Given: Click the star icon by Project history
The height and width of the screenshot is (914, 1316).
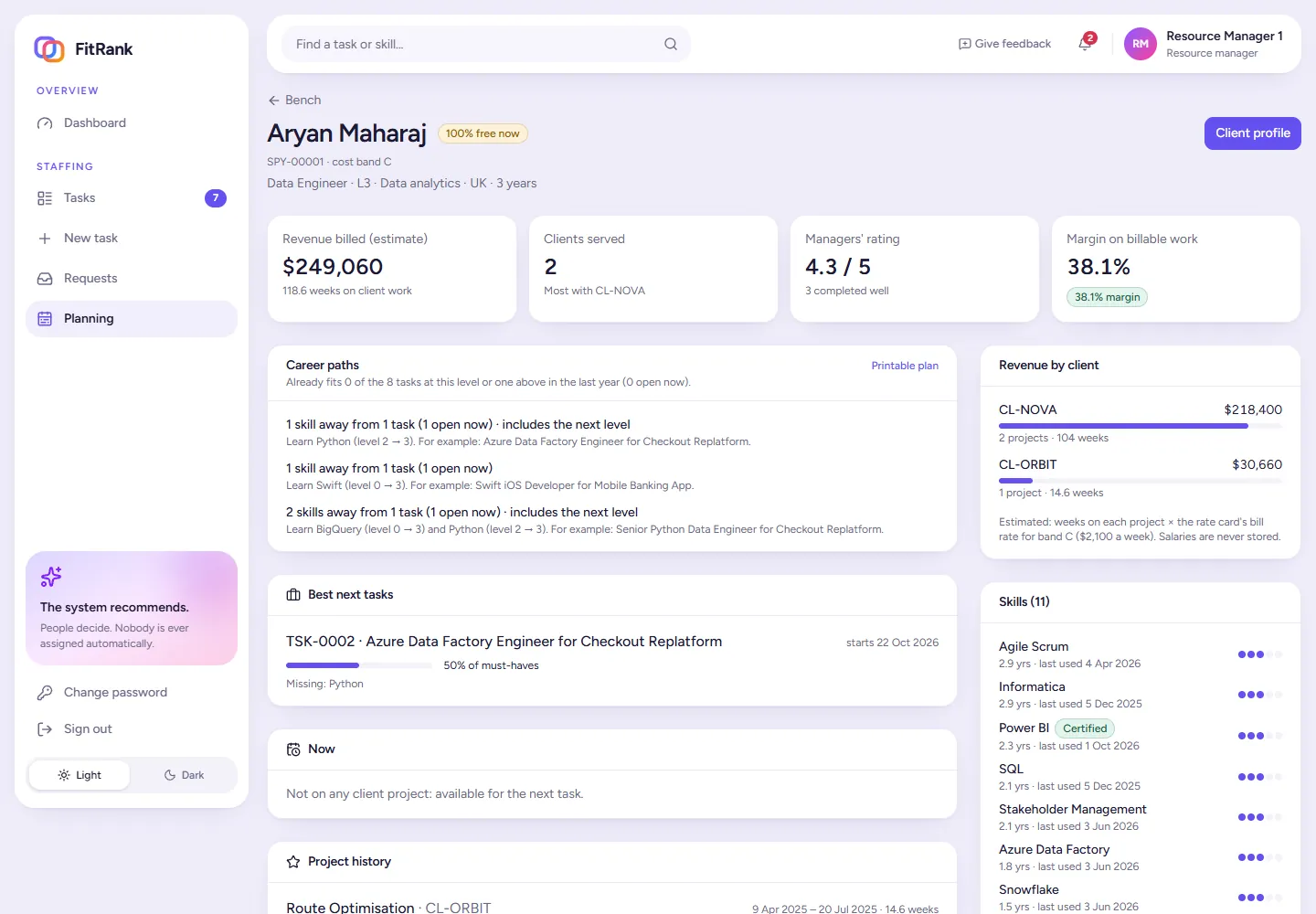Looking at the screenshot, I should 293,862.
